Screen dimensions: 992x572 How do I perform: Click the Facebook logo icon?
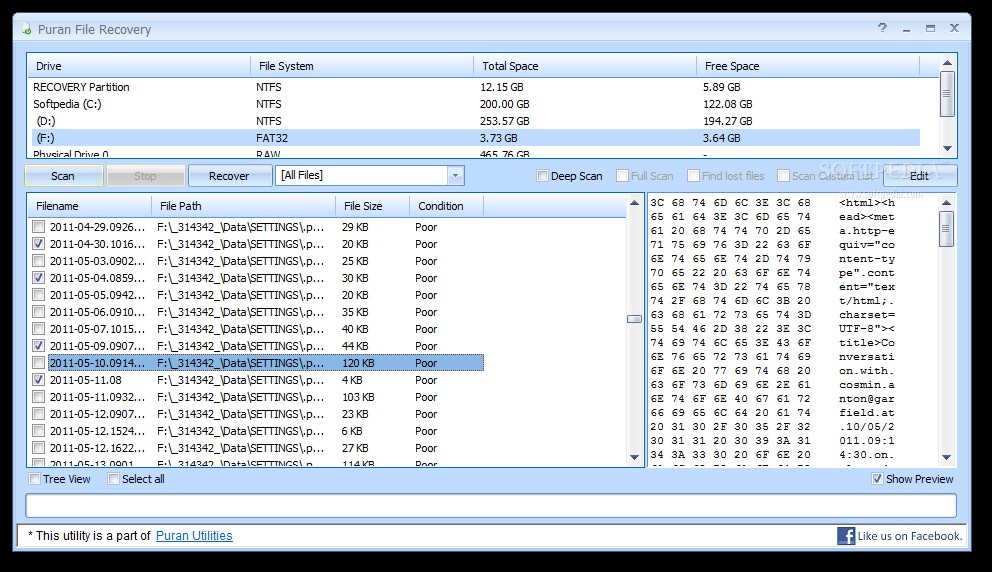[846, 536]
